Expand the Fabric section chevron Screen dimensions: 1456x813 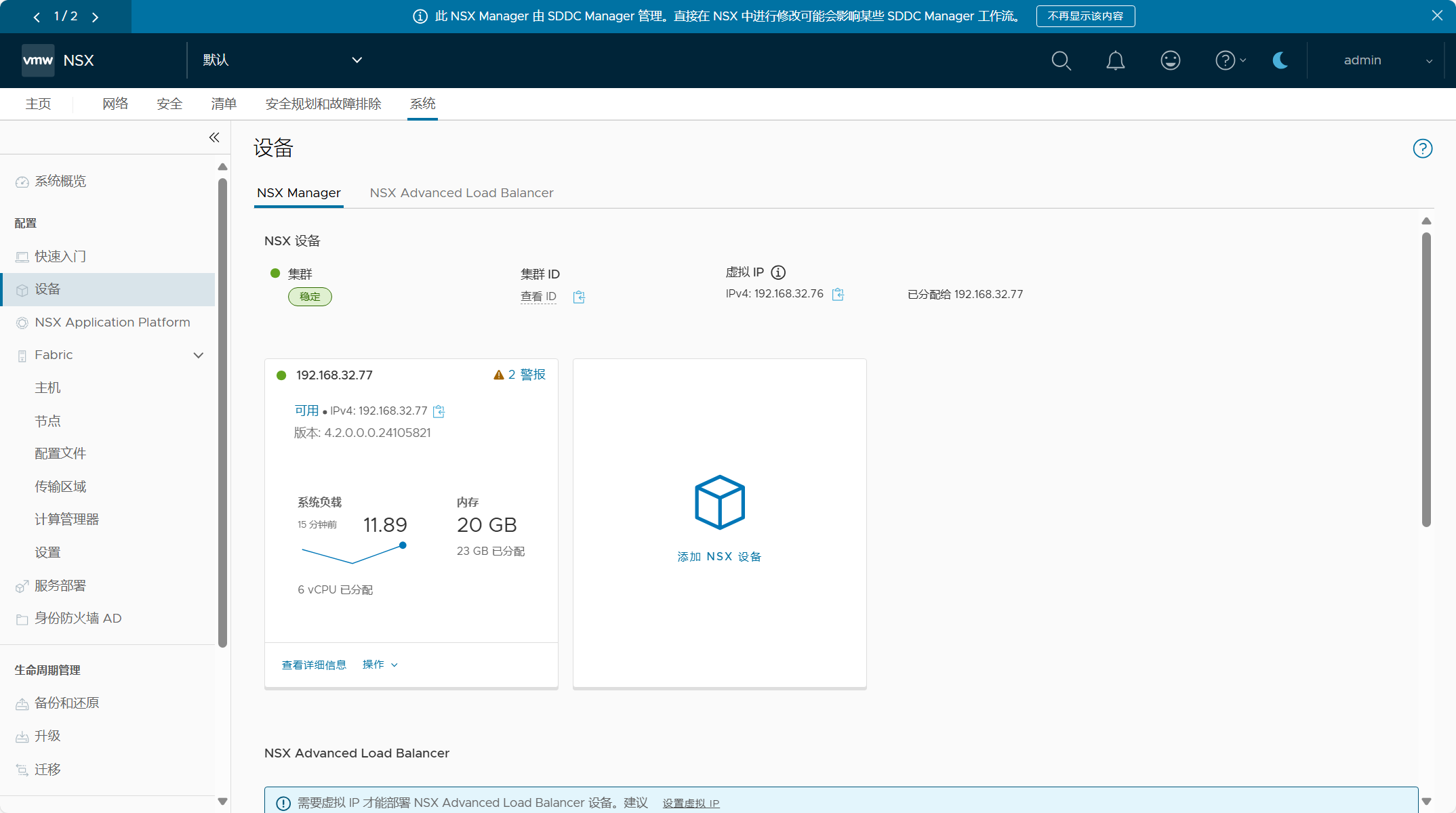click(199, 355)
